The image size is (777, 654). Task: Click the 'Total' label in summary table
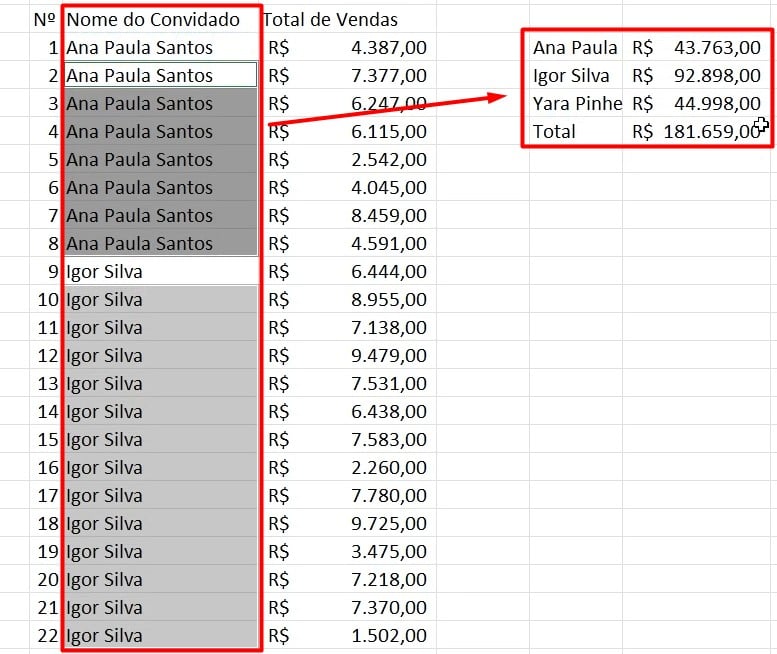click(555, 131)
